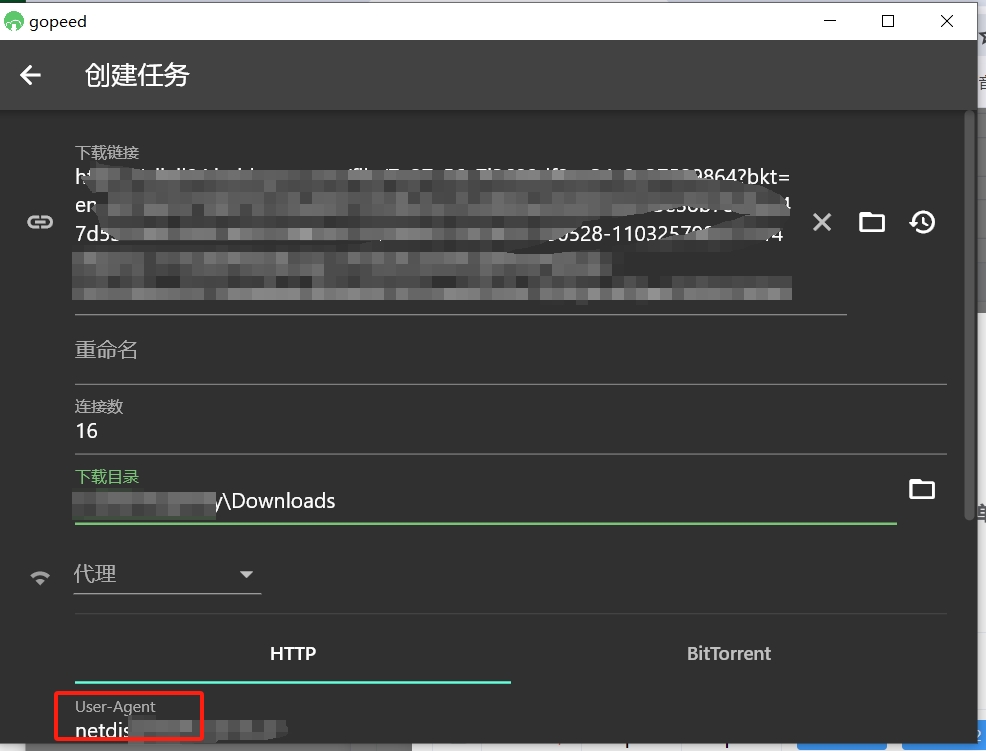Screen dimensions: 986x751
Task: Click the vertical scrollbar thumb
Action: coord(969,314)
